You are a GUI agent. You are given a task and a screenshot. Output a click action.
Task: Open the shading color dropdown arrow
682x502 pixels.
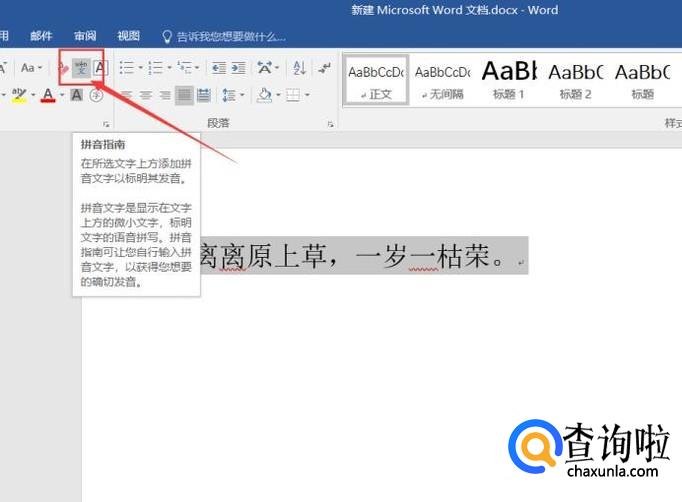278,95
